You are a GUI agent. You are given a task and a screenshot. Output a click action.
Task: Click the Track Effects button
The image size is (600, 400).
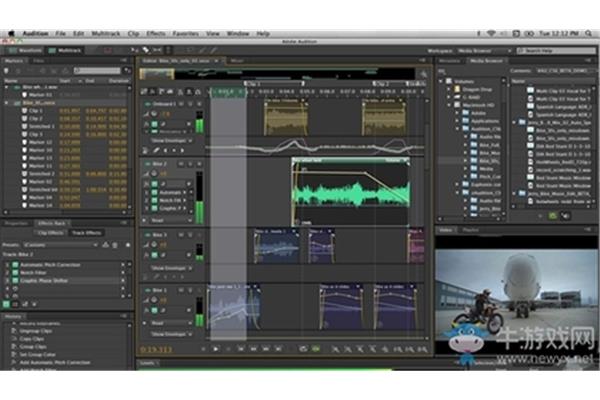click(x=86, y=233)
